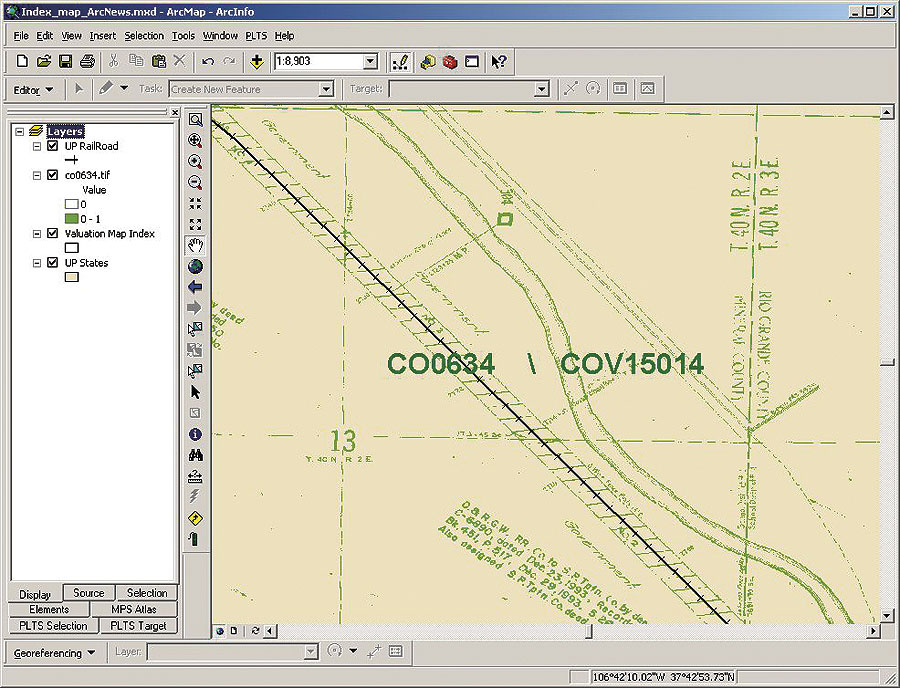Open the File menu

tap(21, 36)
